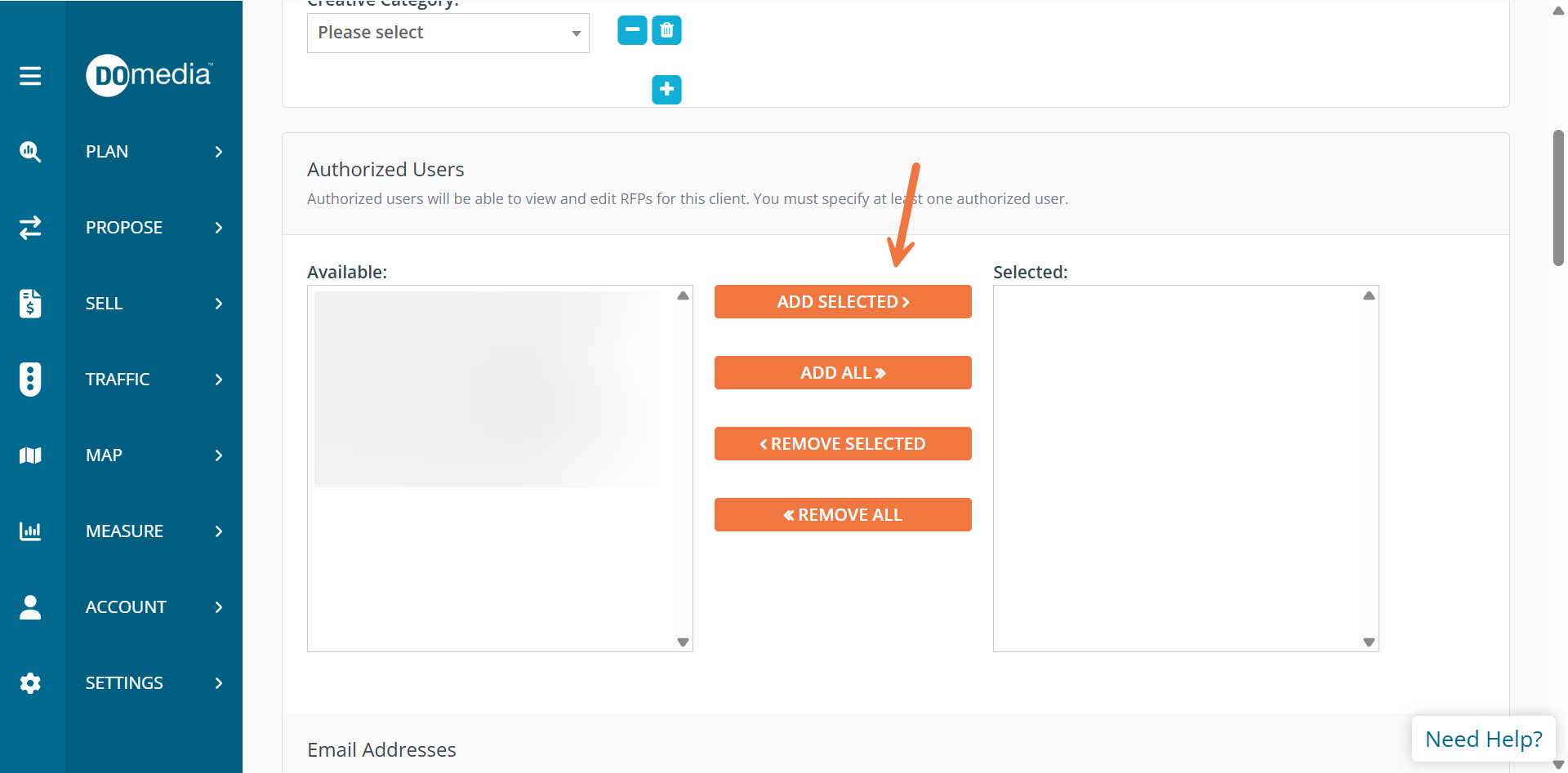Click the REMOVE ALL button
This screenshot has width=1568, height=773.
[843, 515]
